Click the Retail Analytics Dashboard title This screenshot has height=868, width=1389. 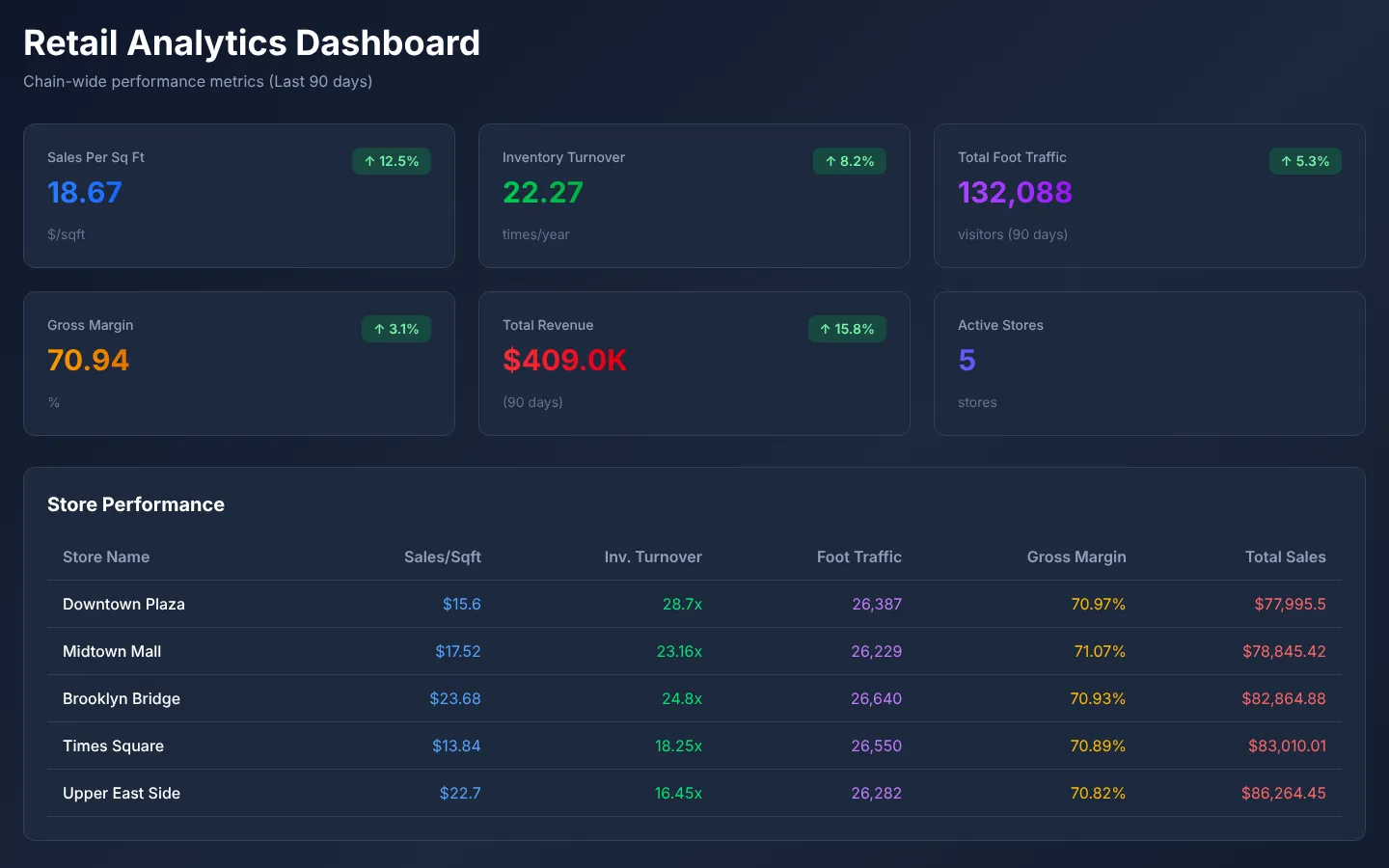coord(252,42)
